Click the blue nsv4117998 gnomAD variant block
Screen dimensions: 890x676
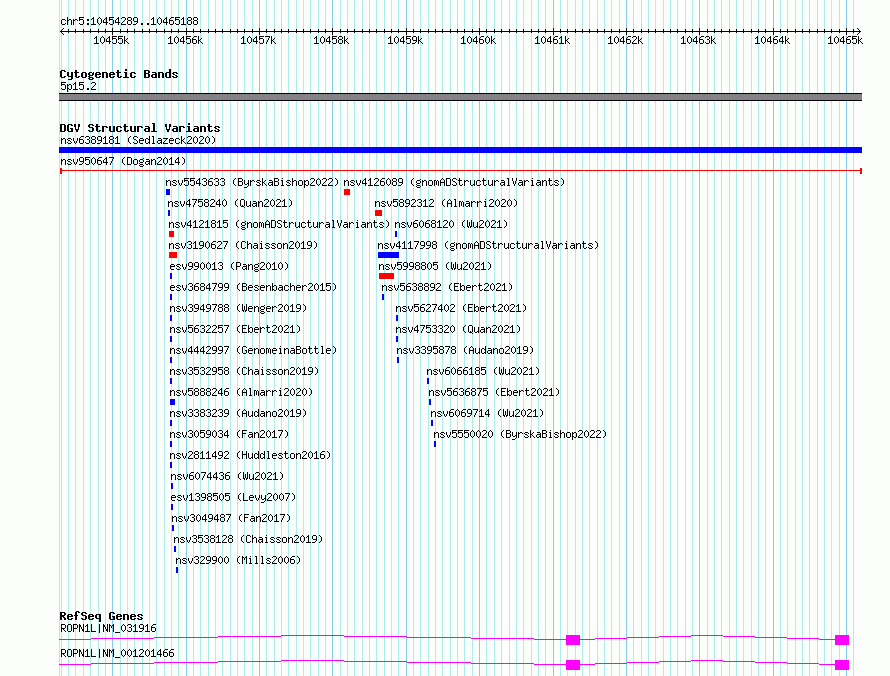[x=388, y=255]
